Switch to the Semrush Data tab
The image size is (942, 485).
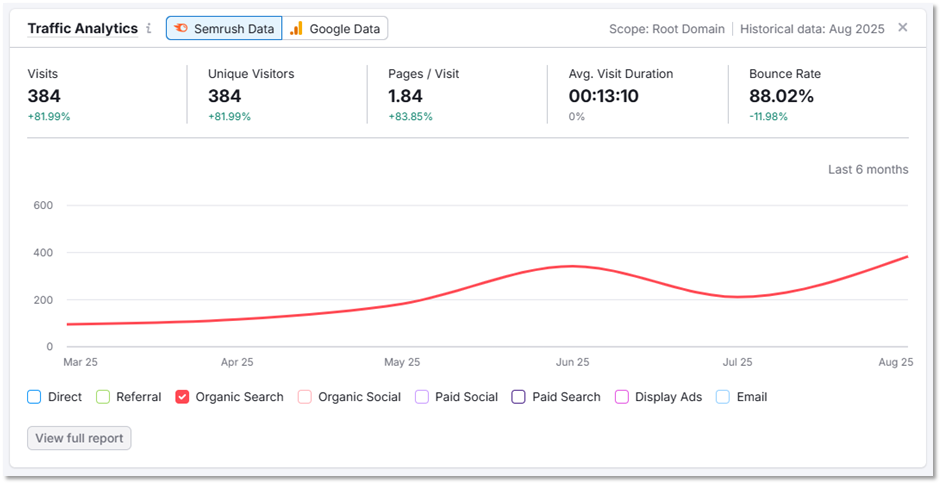[x=224, y=29]
